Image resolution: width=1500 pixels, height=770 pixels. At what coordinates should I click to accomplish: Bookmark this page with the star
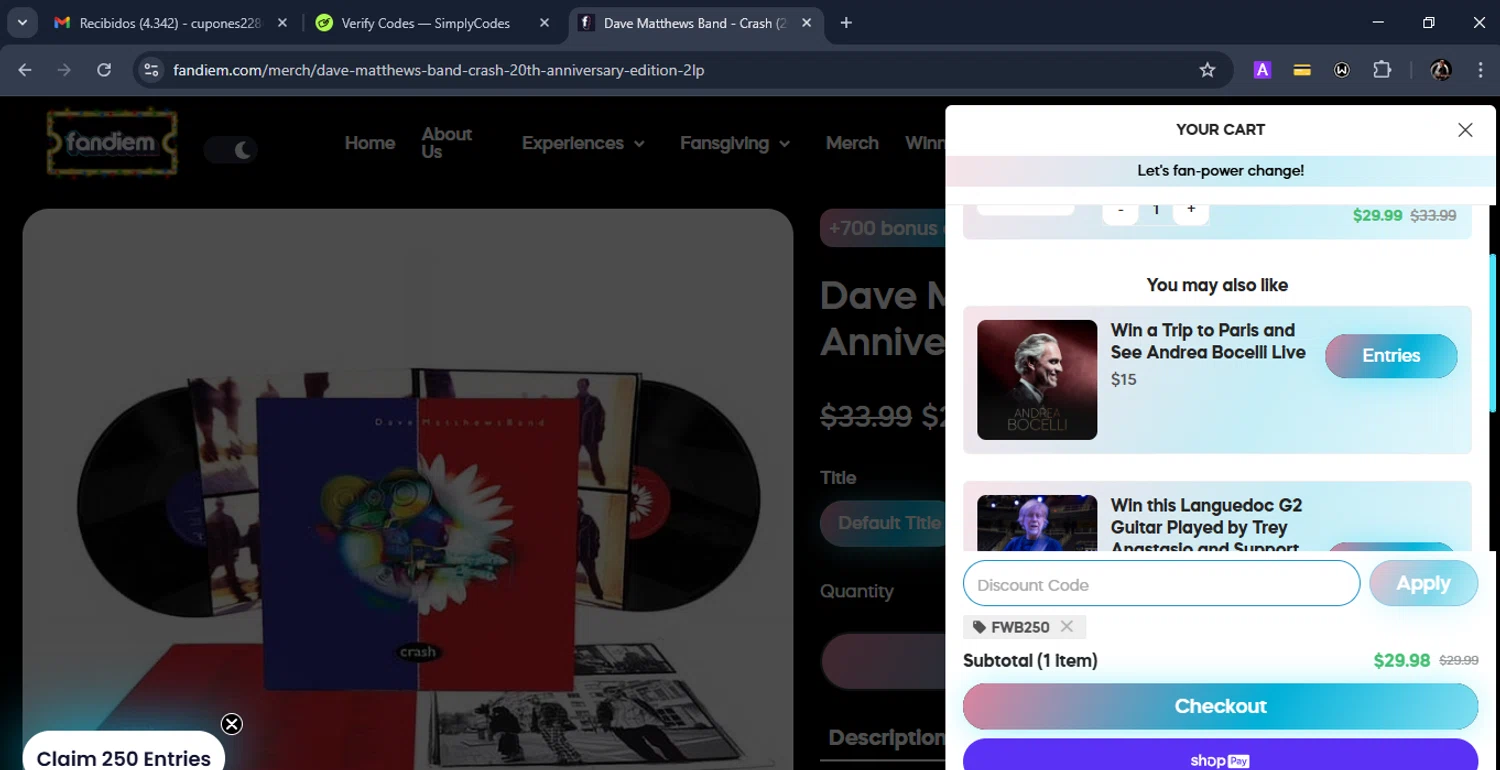[x=1207, y=70]
